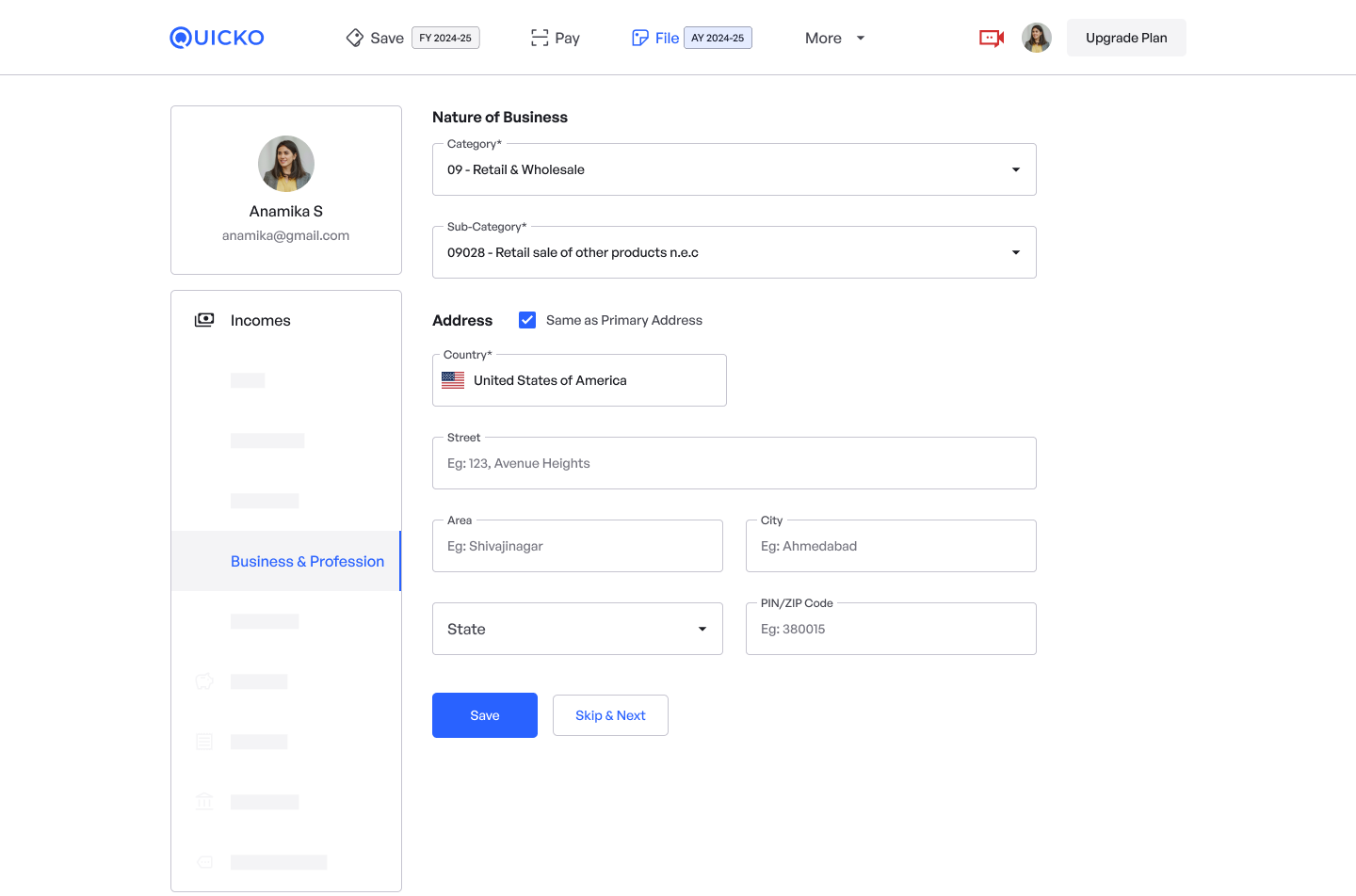Click Upgrade Plan button
Viewport: 1356px width, 896px height.
1126,38
